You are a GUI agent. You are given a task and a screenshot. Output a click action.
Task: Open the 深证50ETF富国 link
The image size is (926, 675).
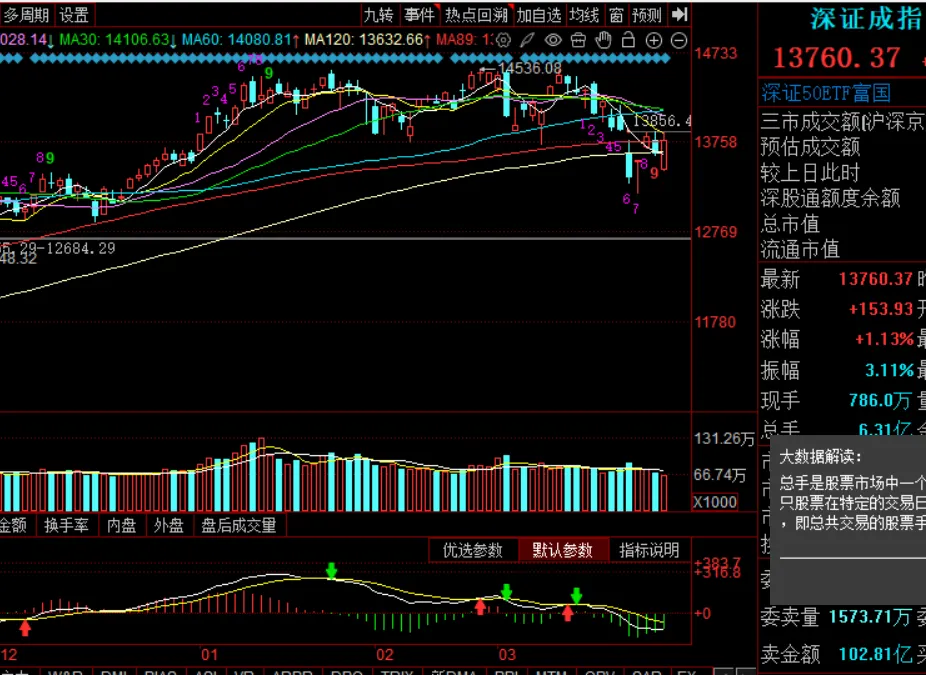click(x=826, y=93)
